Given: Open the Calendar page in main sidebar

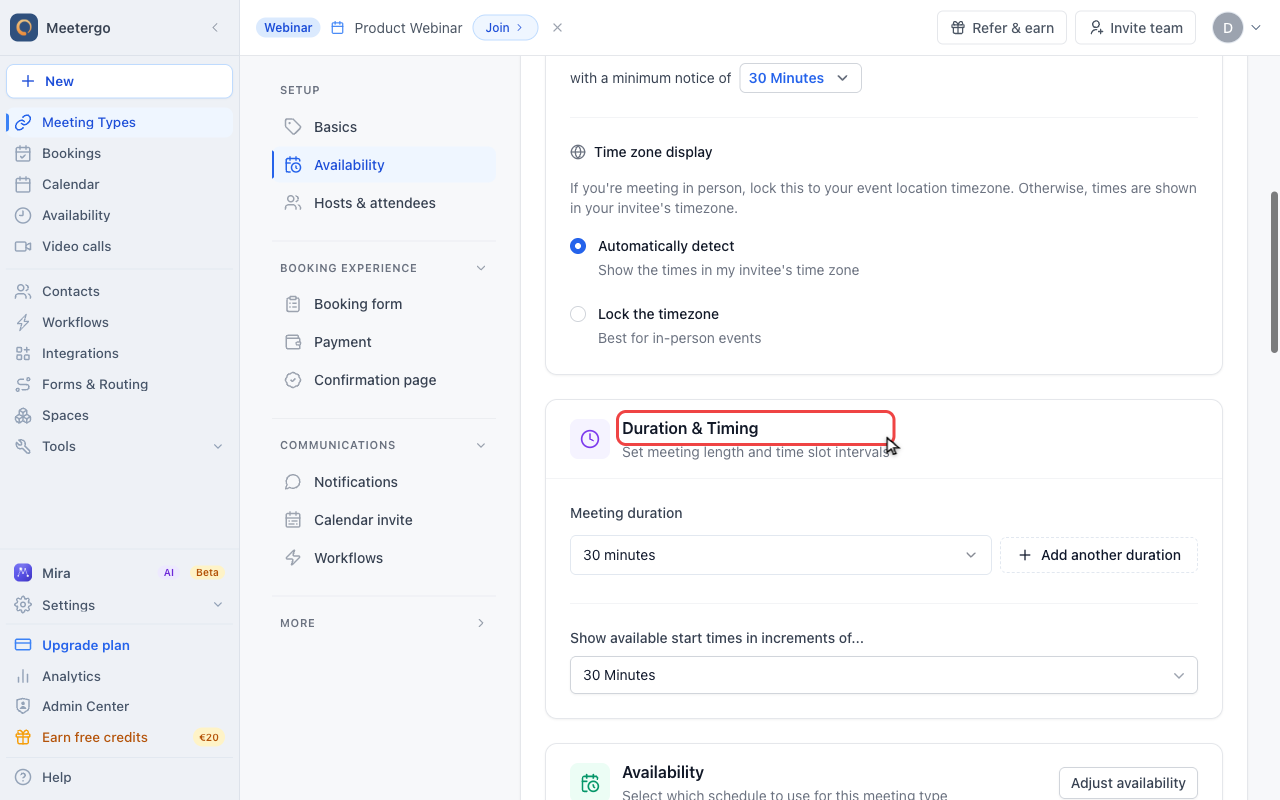Looking at the screenshot, I should point(120,184).
